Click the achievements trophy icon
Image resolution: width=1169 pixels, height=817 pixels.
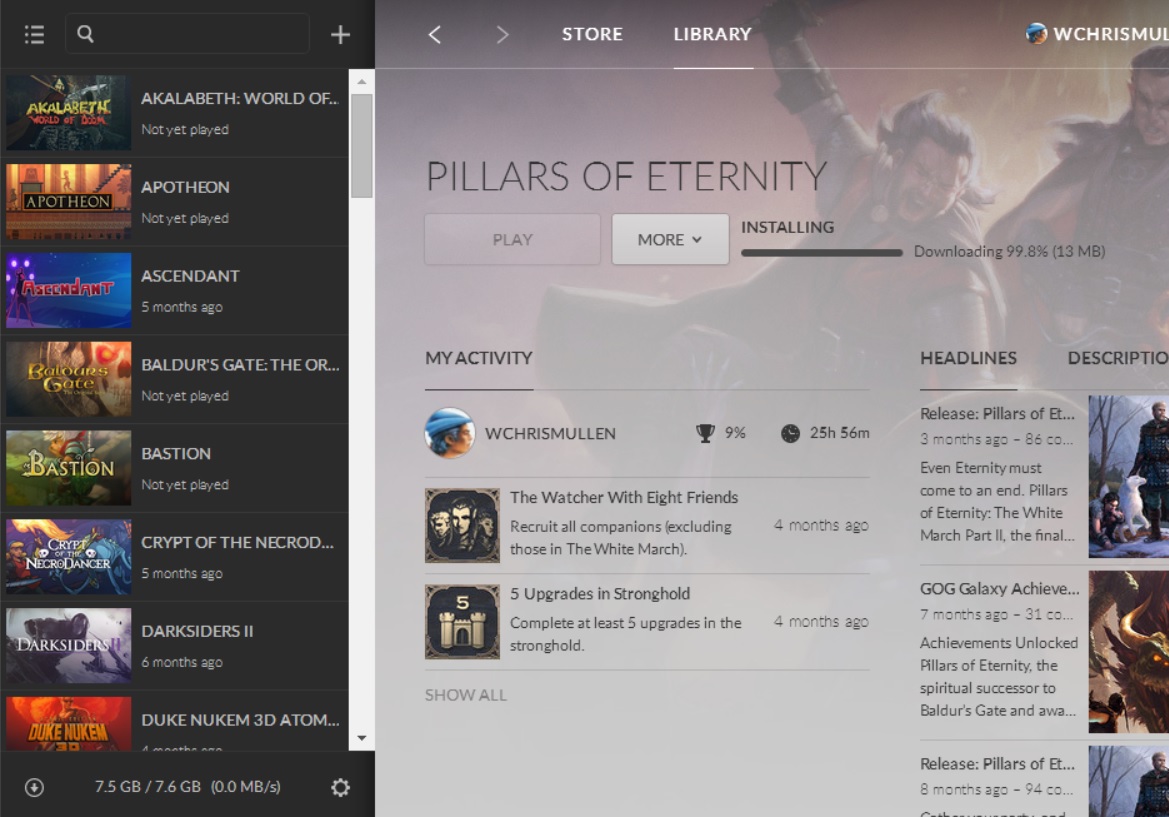705,433
